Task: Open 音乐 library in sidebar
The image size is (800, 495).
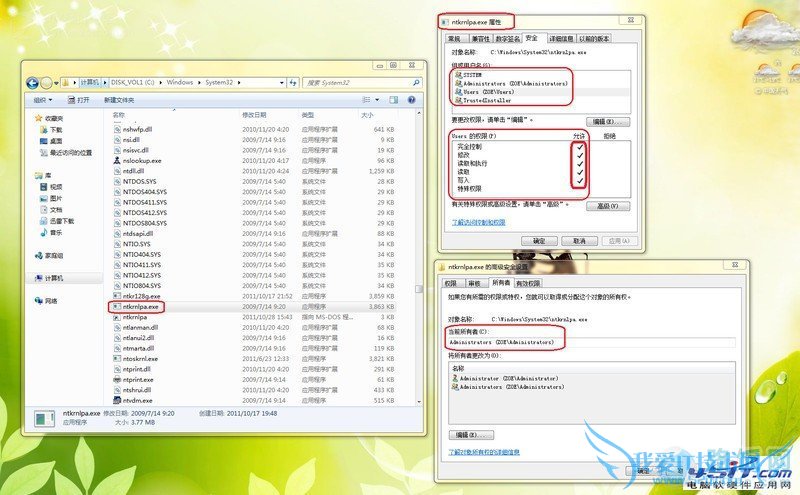Action: coord(51,232)
